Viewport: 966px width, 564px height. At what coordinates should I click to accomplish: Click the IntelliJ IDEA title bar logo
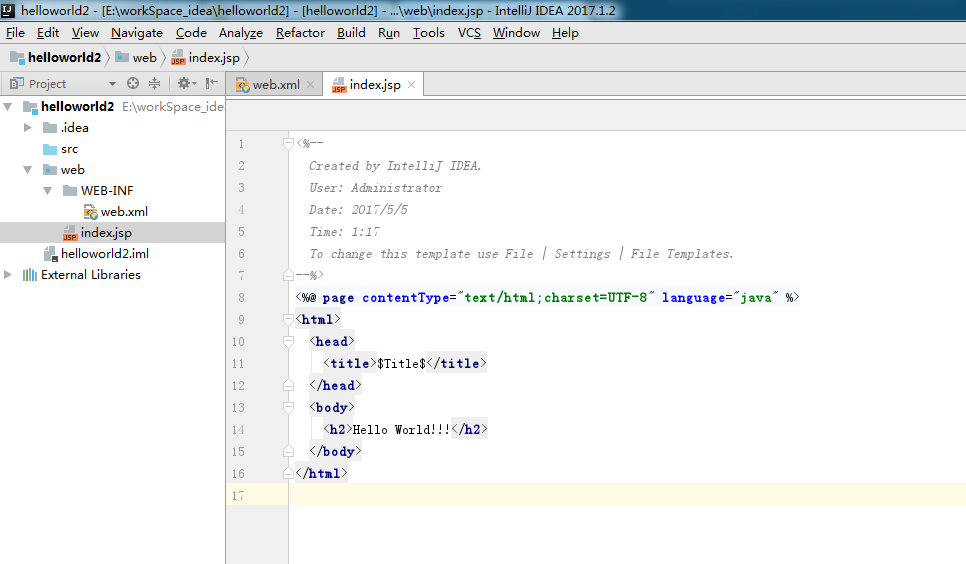[x=8, y=10]
